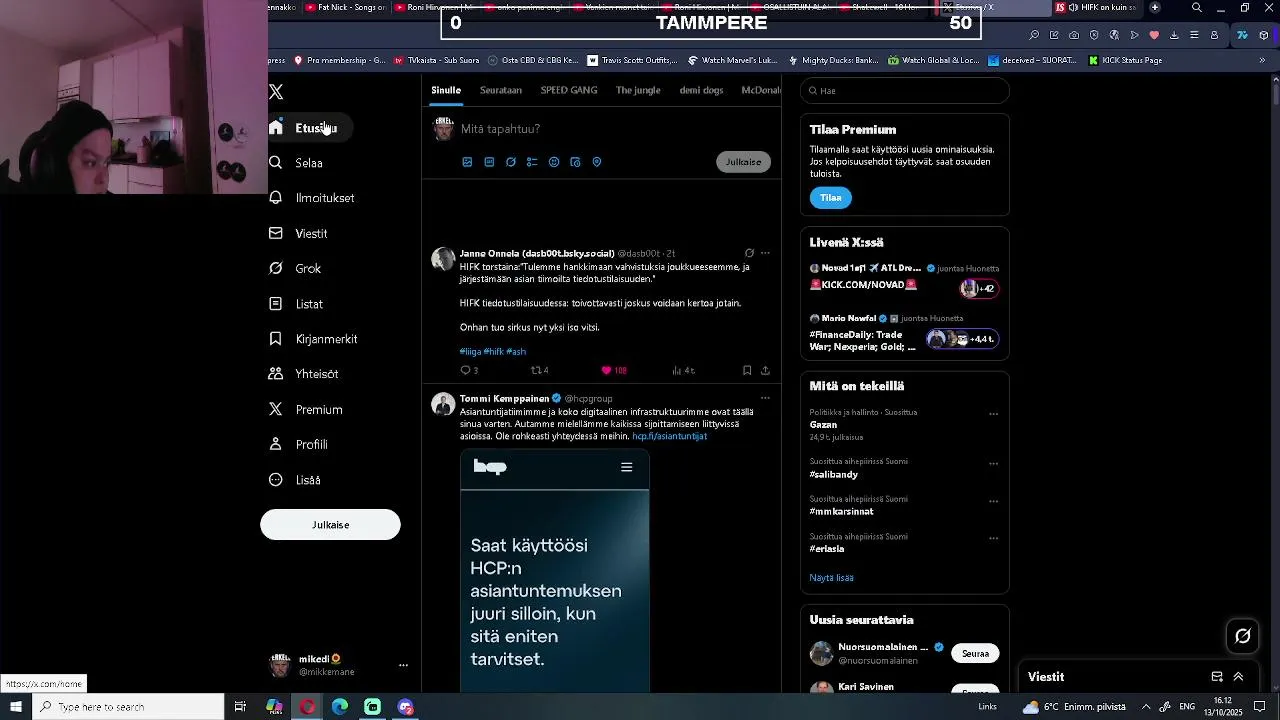Share Janne Onnela's post

point(765,370)
